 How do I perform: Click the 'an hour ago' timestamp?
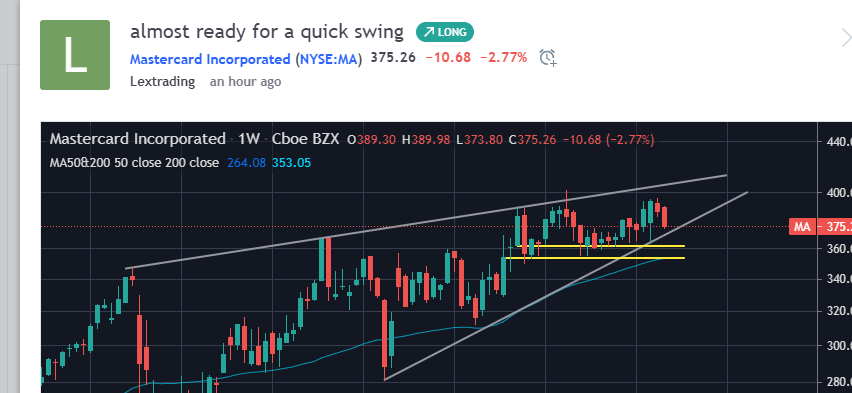[x=245, y=82]
